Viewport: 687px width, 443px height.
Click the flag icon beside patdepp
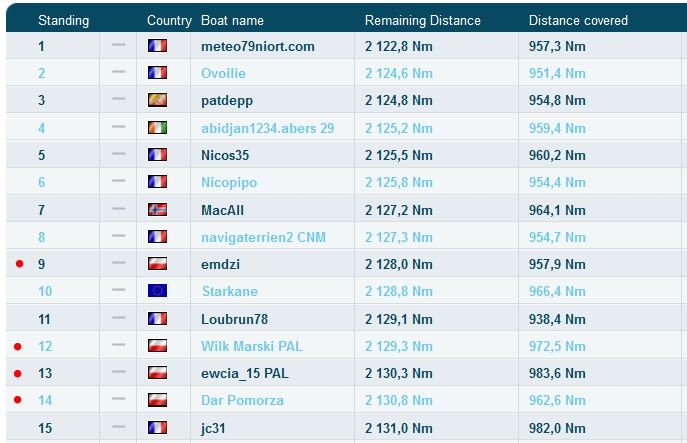click(x=157, y=101)
